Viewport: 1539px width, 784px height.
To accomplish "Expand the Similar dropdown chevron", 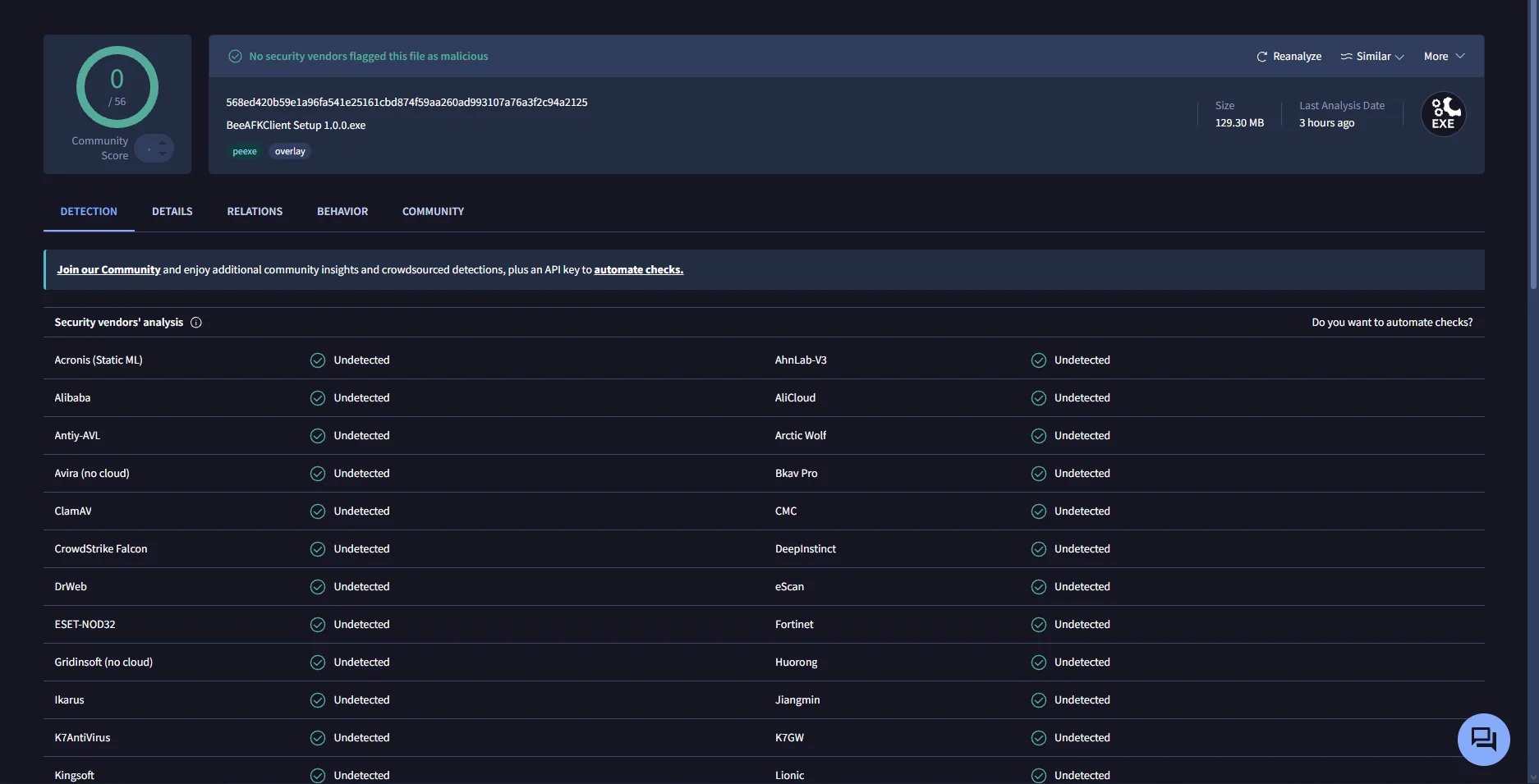I will pos(1399,57).
